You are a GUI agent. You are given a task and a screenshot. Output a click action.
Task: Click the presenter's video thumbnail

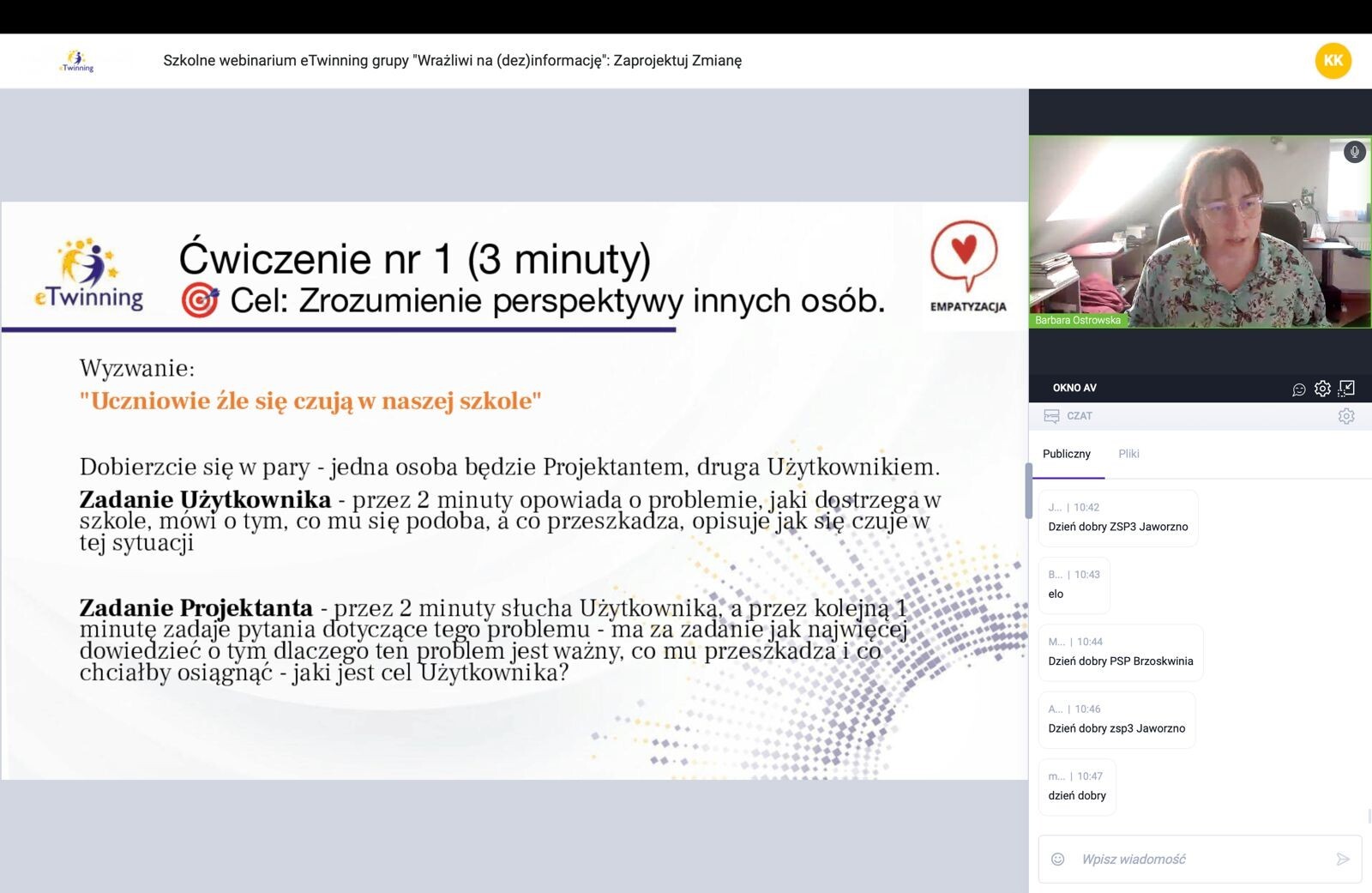click(1200, 232)
